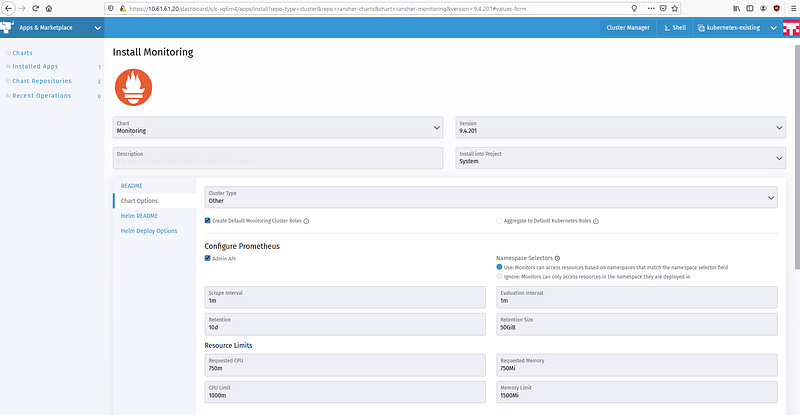Open page actions three-dot menu
This screenshot has width=800, height=415.
point(651,8)
